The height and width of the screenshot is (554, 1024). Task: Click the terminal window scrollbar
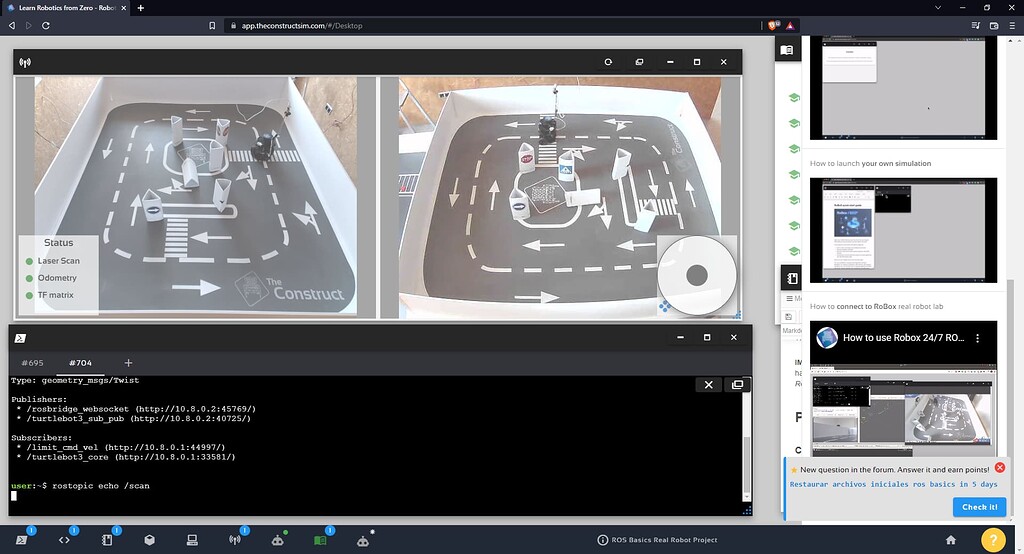747,464
